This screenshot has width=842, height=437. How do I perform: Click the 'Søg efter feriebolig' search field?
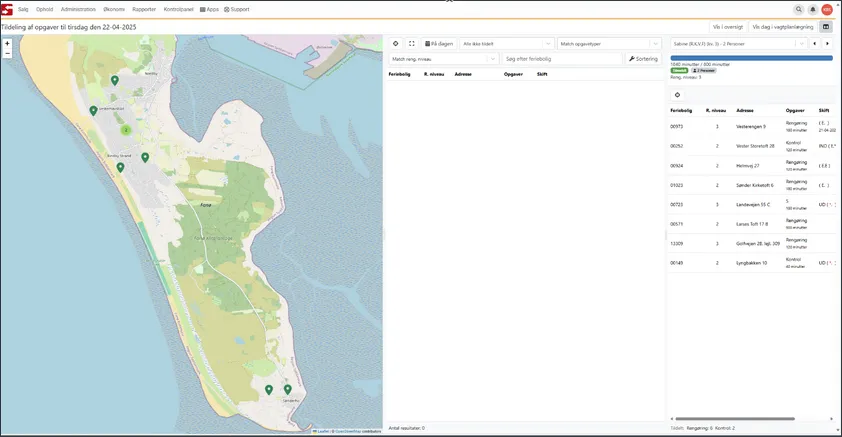[x=561, y=59]
